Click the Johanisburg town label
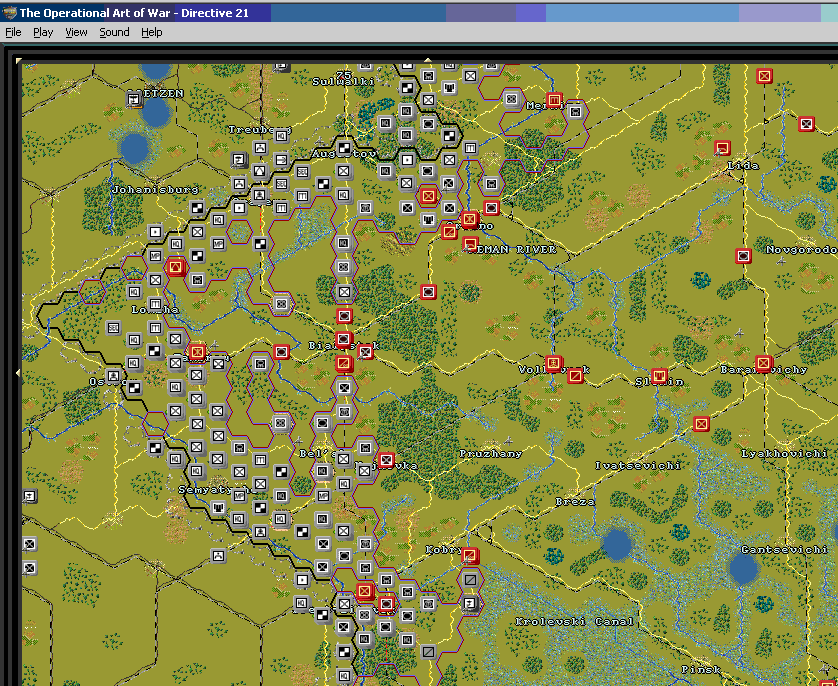 [155, 189]
